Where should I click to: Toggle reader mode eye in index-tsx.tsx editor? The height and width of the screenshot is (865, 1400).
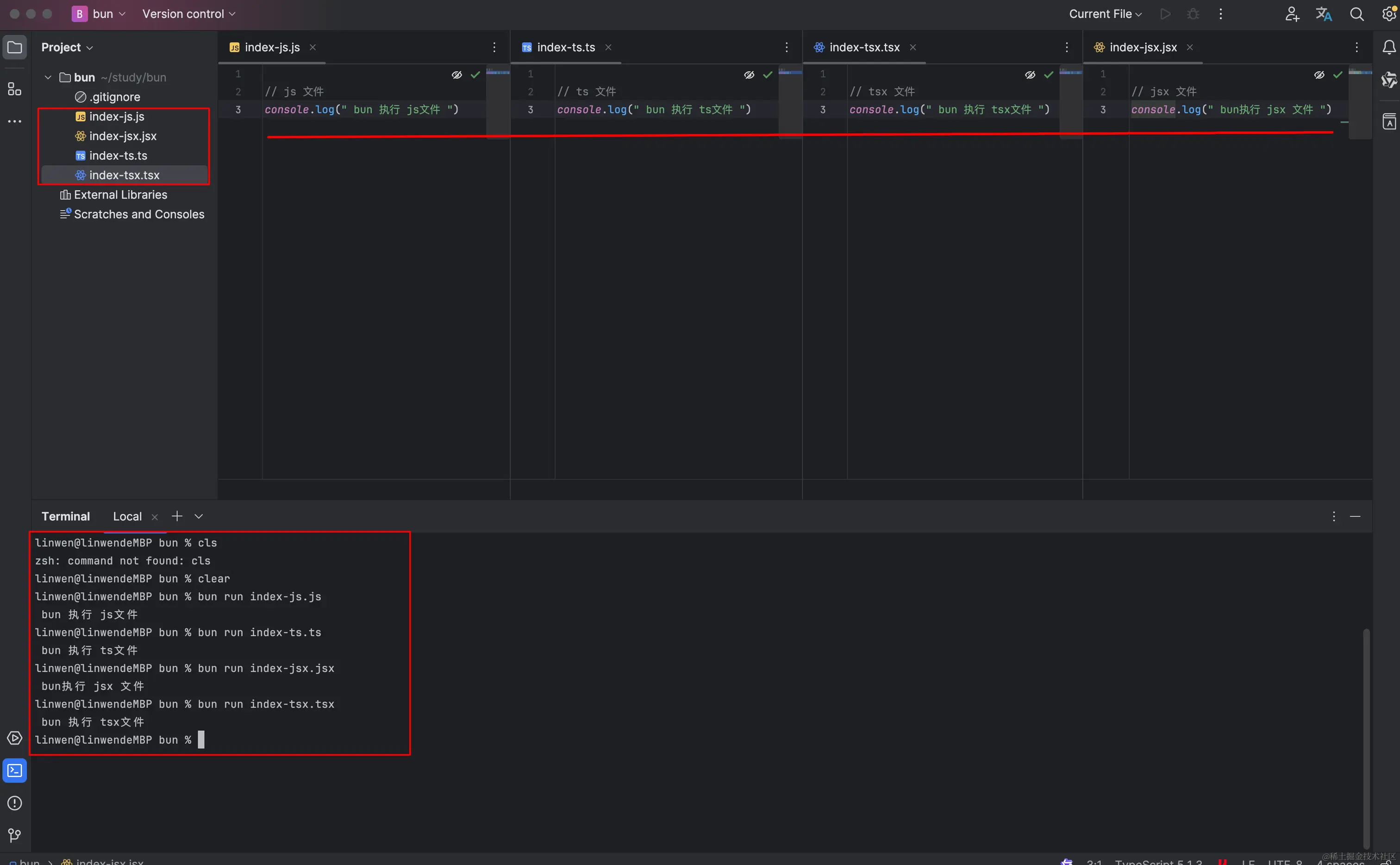(1030, 75)
